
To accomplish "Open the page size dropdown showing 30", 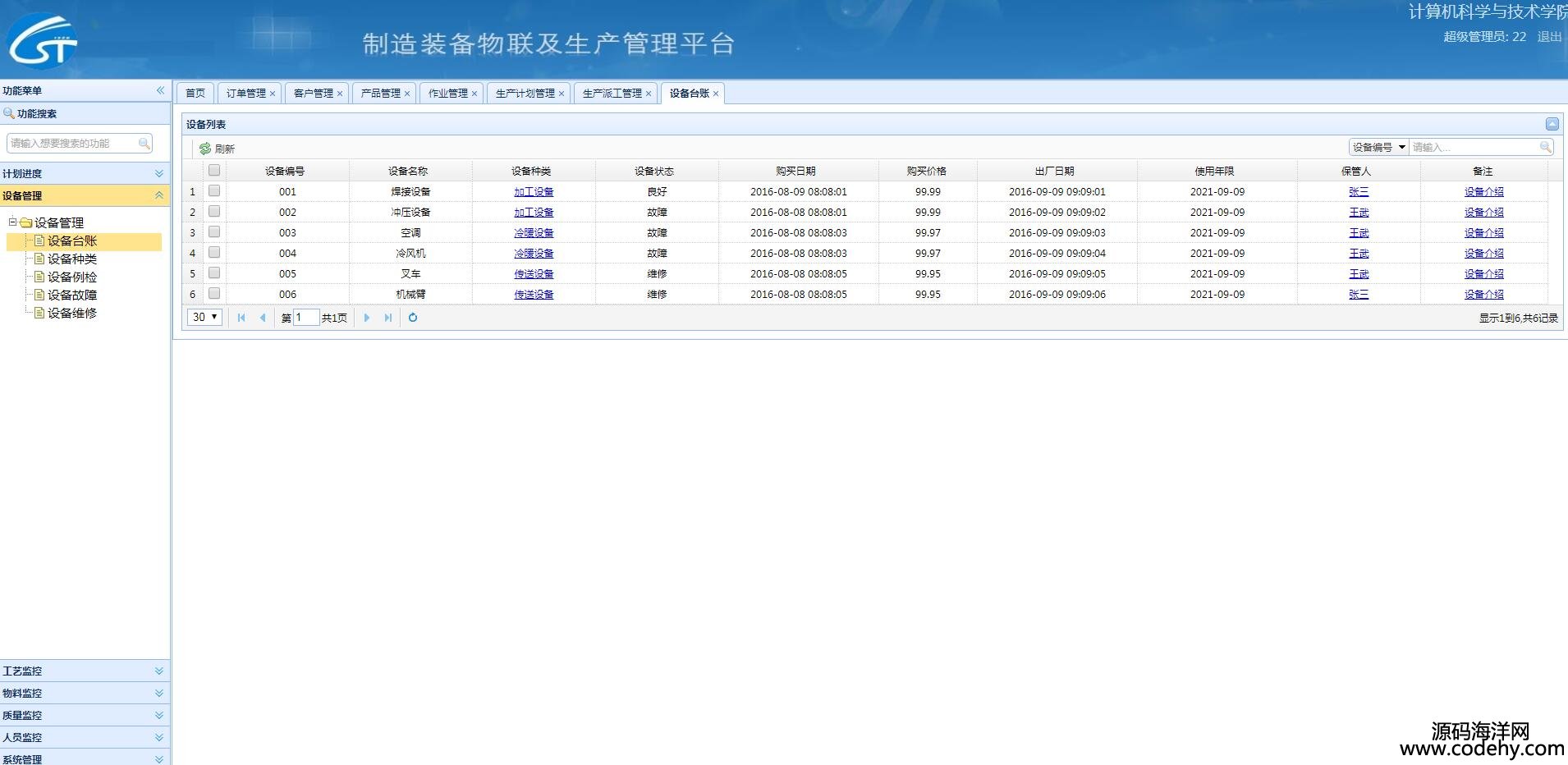I will [x=204, y=317].
